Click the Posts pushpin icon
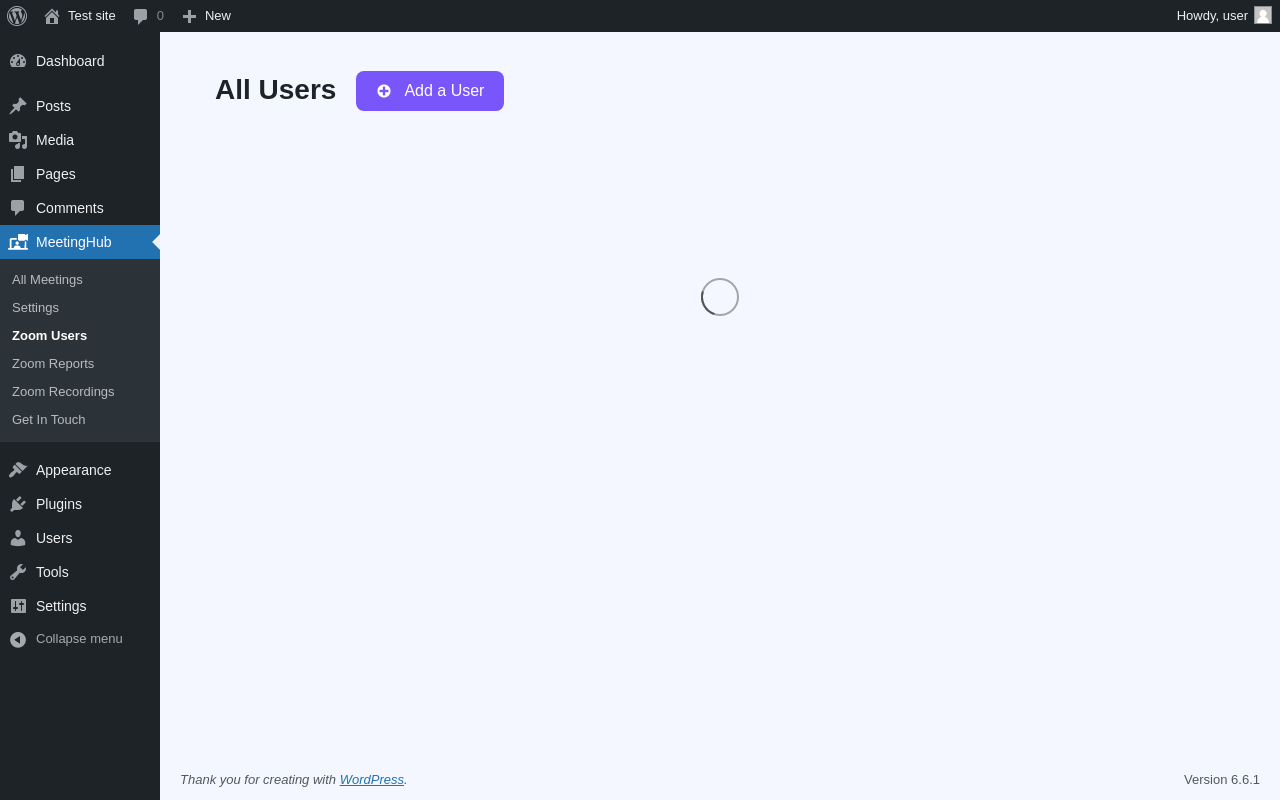 coord(18,106)
